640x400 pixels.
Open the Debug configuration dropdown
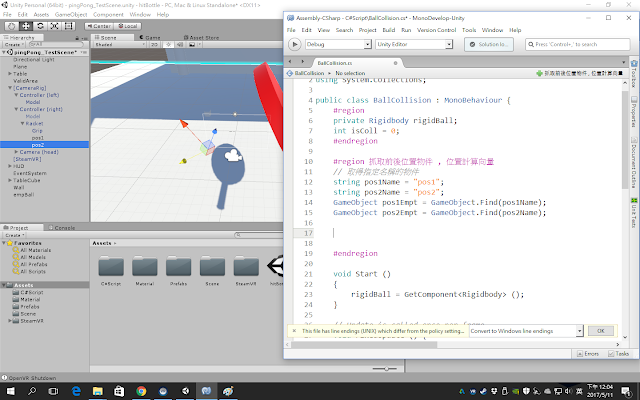click(x=338, y=44)
